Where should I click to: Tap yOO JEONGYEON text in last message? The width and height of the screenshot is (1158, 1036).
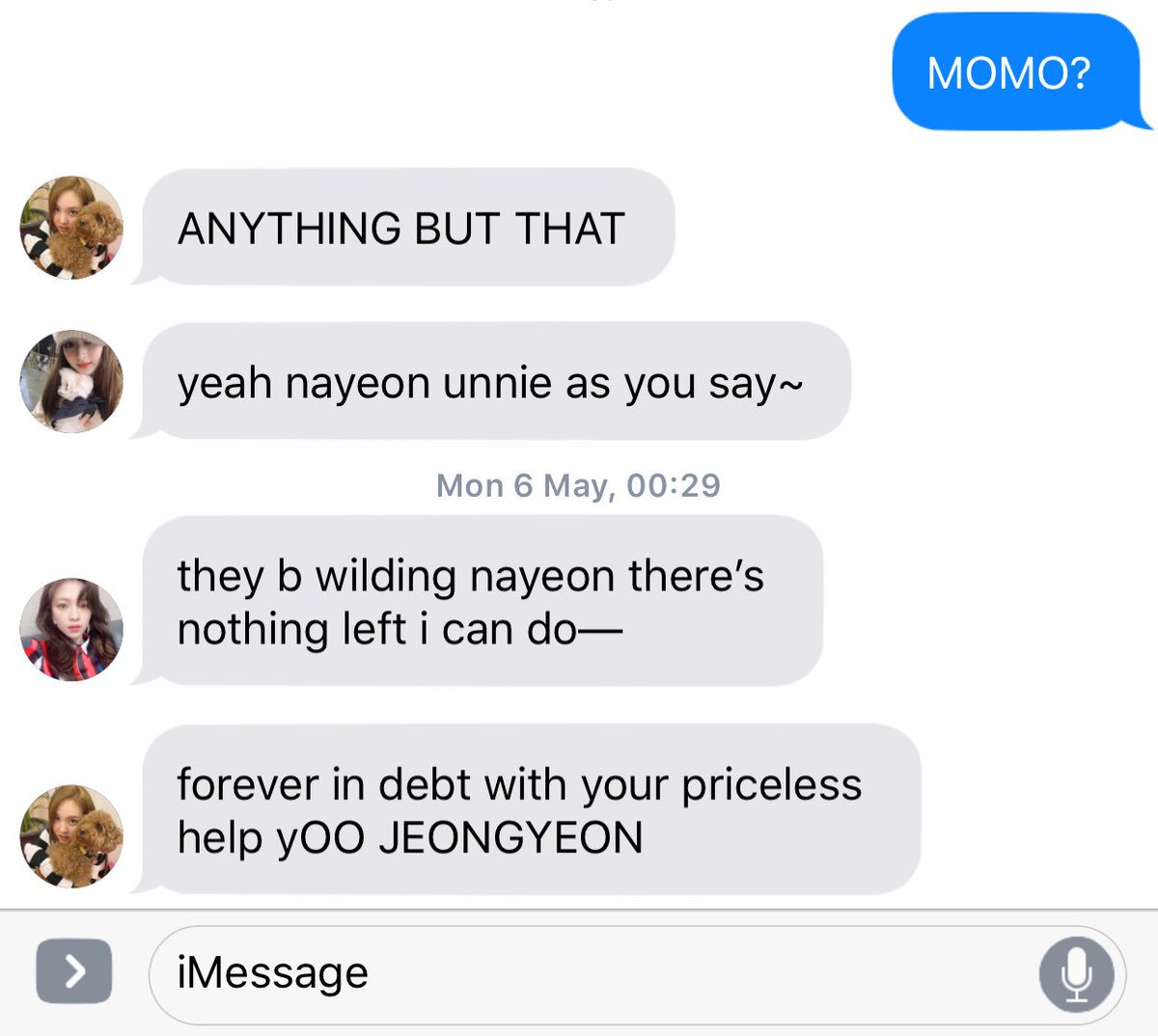pos(460,837)
